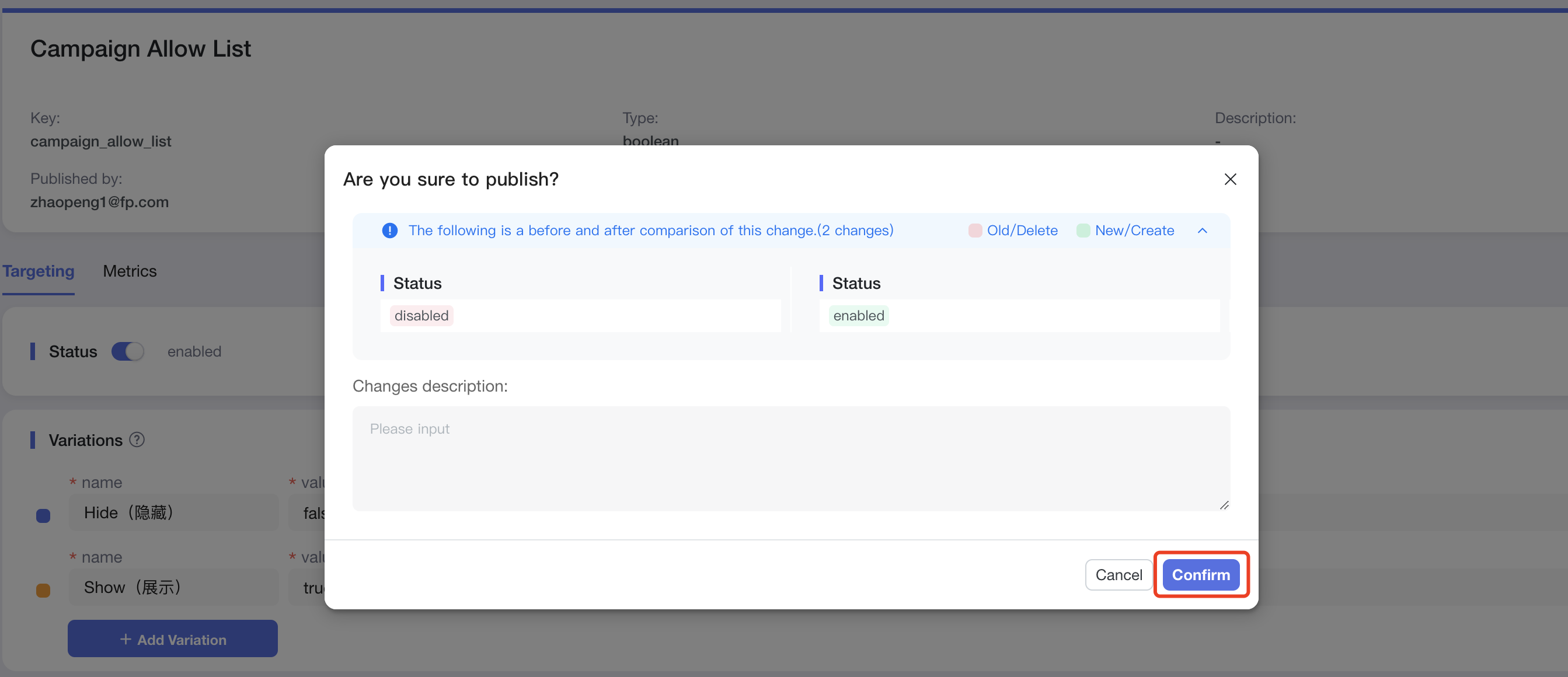
Task: Click the Show variation name field
Action: click(x=173, y=587)
